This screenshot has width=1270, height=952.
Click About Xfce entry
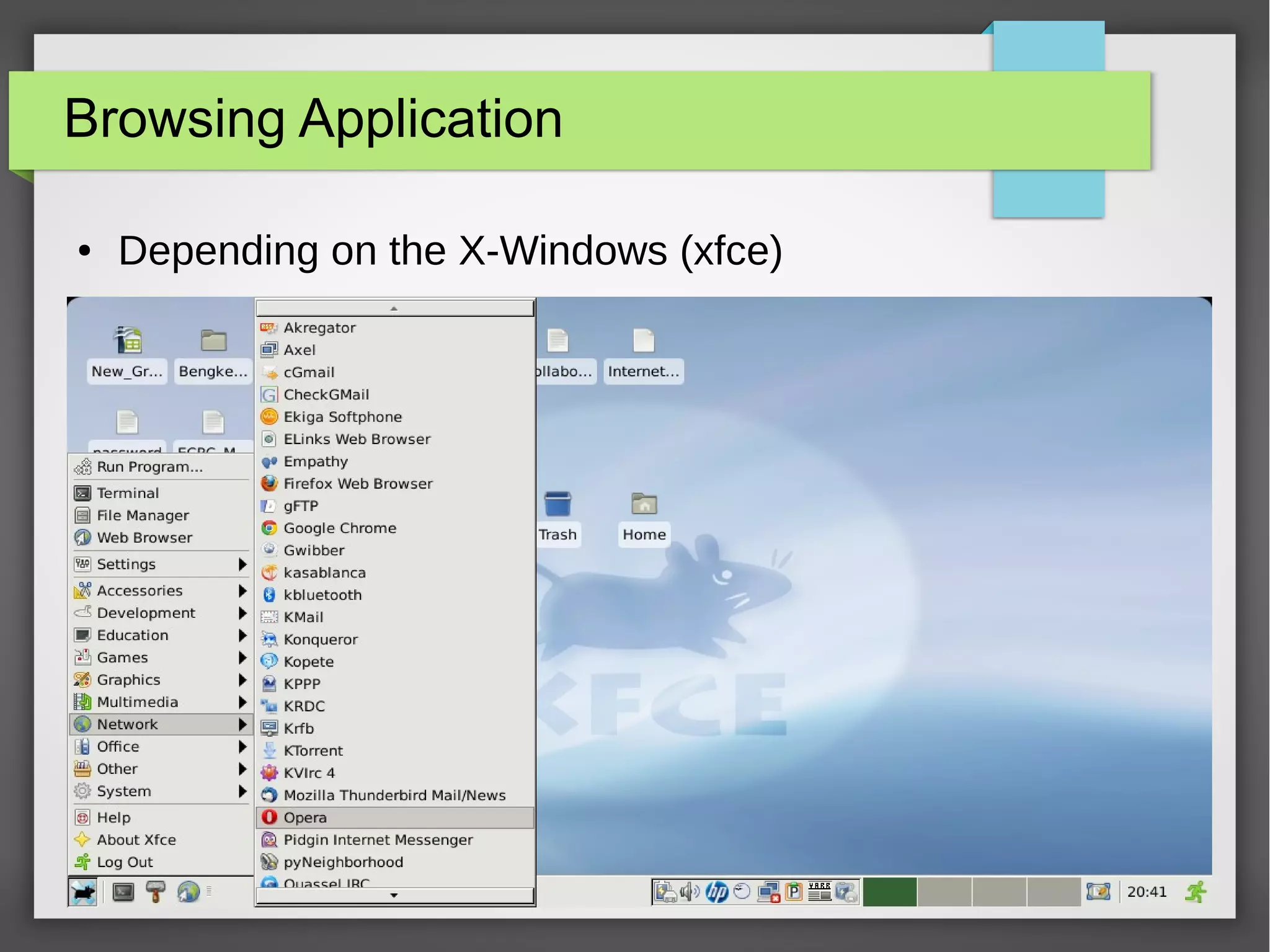tap(161, 840)
